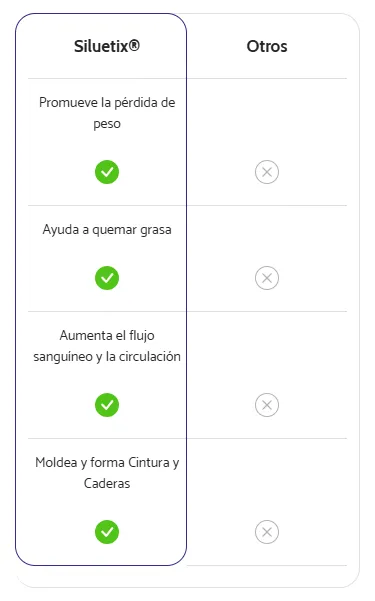Select the Otros column header
The width and height of the screenshot is (375, 601).
267,46
